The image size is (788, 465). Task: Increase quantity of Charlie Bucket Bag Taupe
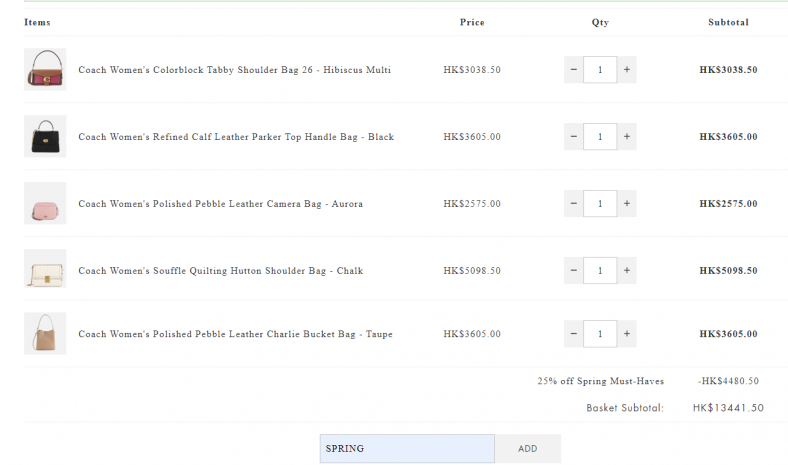(x=627, y=334)
